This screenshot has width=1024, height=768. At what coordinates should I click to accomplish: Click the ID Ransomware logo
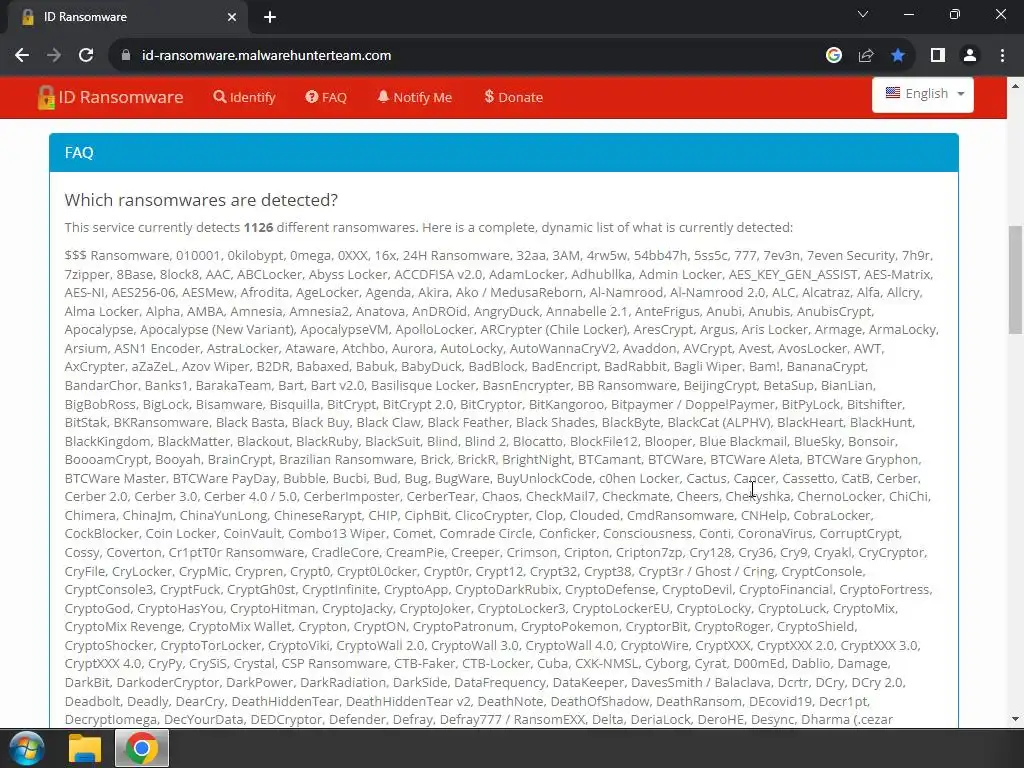pyautogui.click(x=110, y=97)
